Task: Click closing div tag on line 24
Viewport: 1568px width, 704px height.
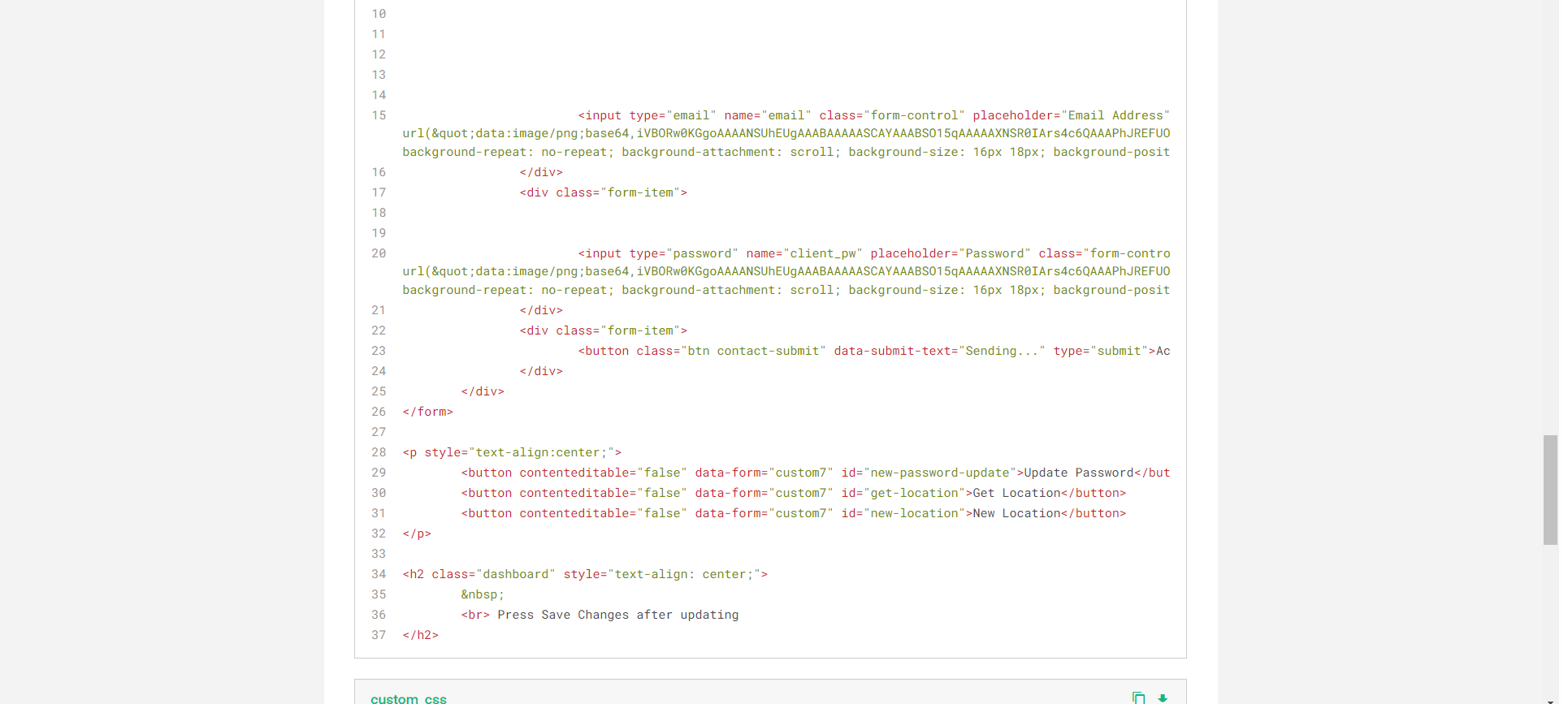Action: 541,371
